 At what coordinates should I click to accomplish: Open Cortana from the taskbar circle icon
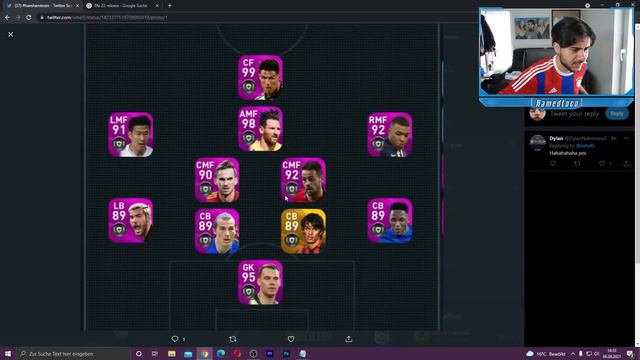point(139,353)
